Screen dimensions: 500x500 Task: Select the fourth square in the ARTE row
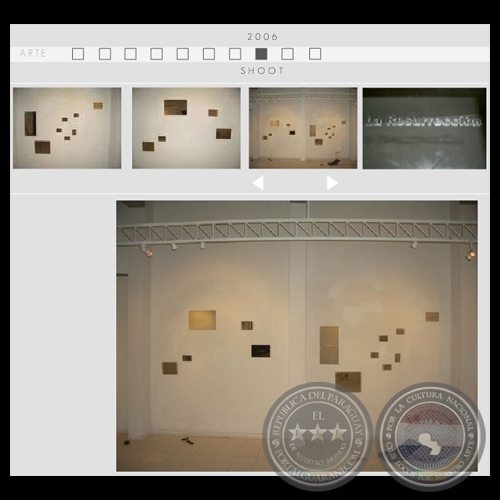click(x=157, y=54)
